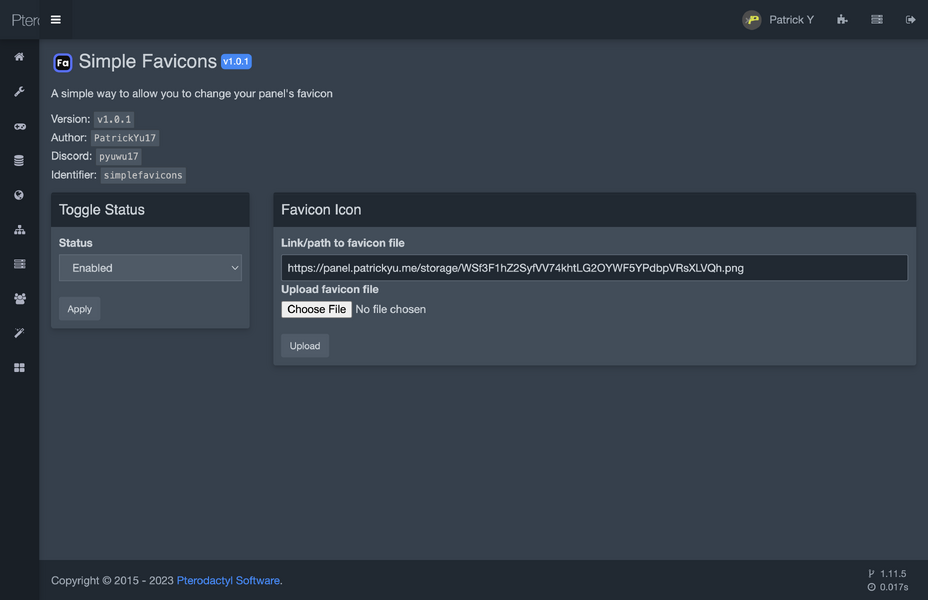Click the Patrick Y account name
The image size is (928, 600).
click(x=790, y=19)
